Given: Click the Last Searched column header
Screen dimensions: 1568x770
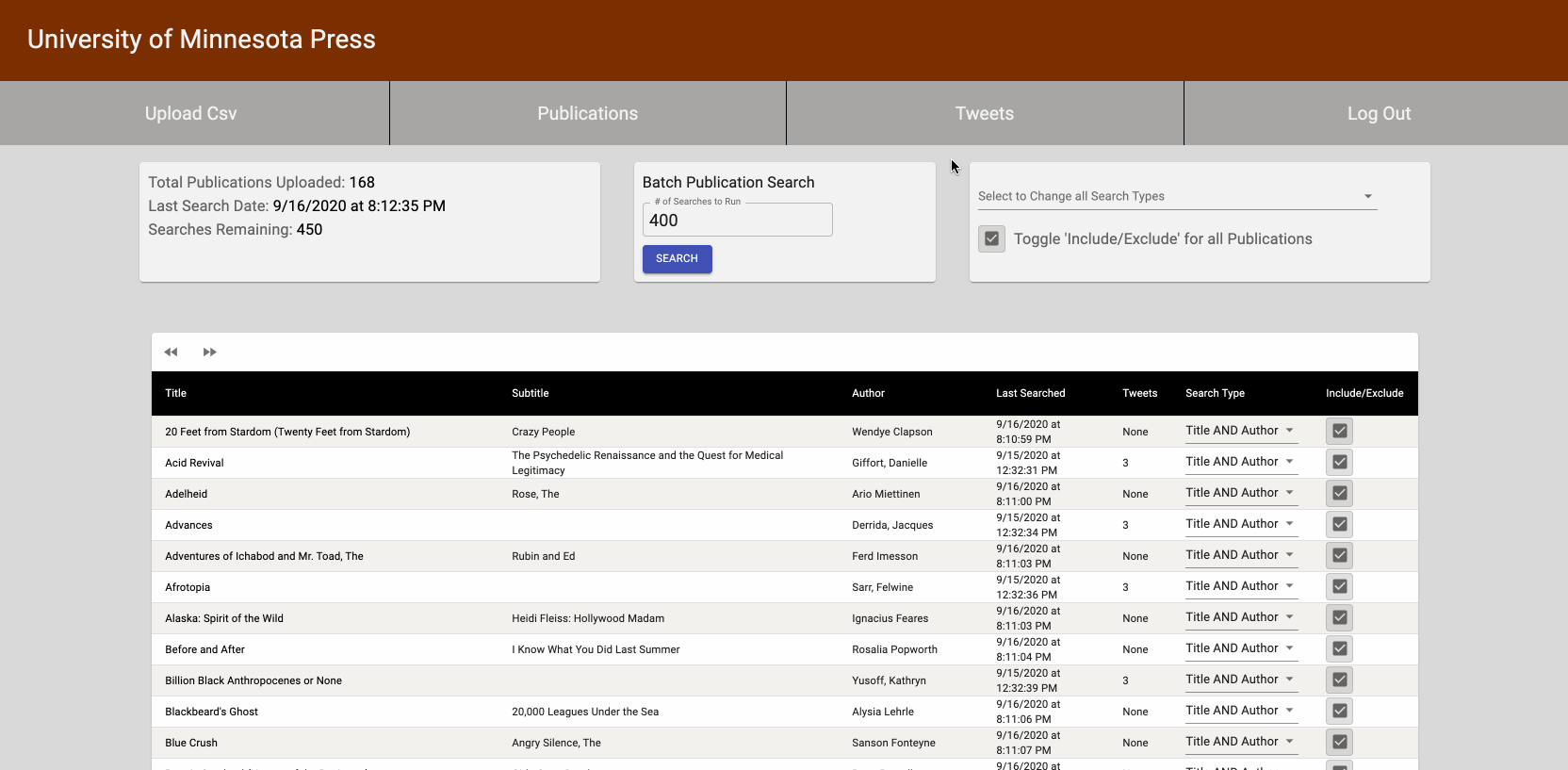Looking at the screenshot, I should 1031,393.
